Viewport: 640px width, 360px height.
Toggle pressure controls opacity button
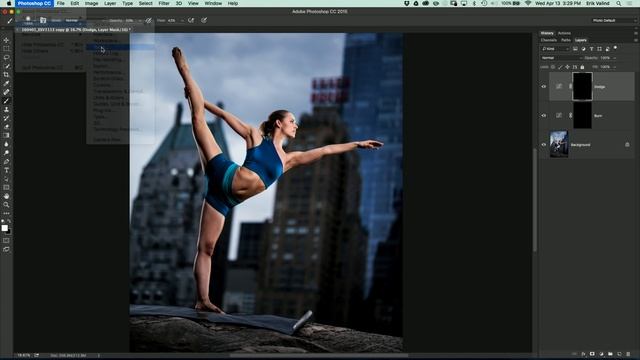[x=149, y=20]
